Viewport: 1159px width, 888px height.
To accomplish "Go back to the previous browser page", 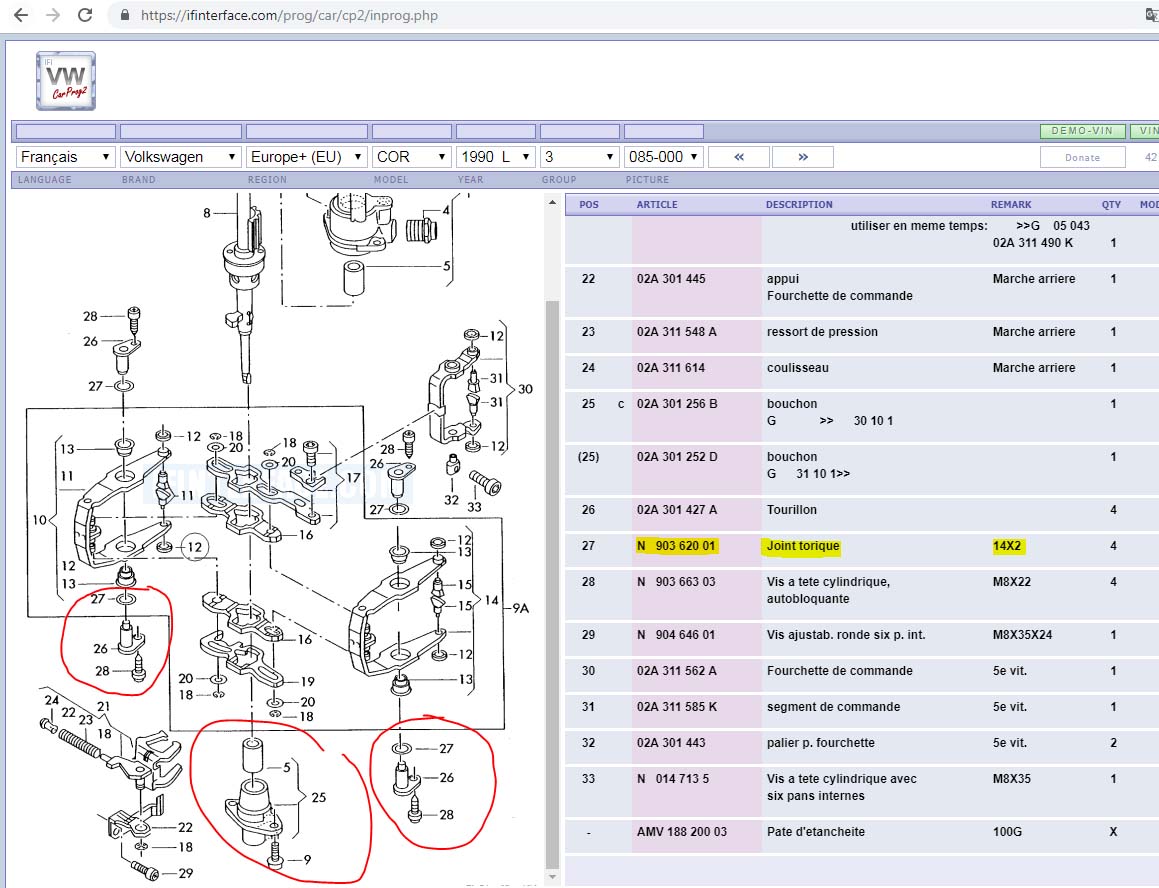I will 21,15.
